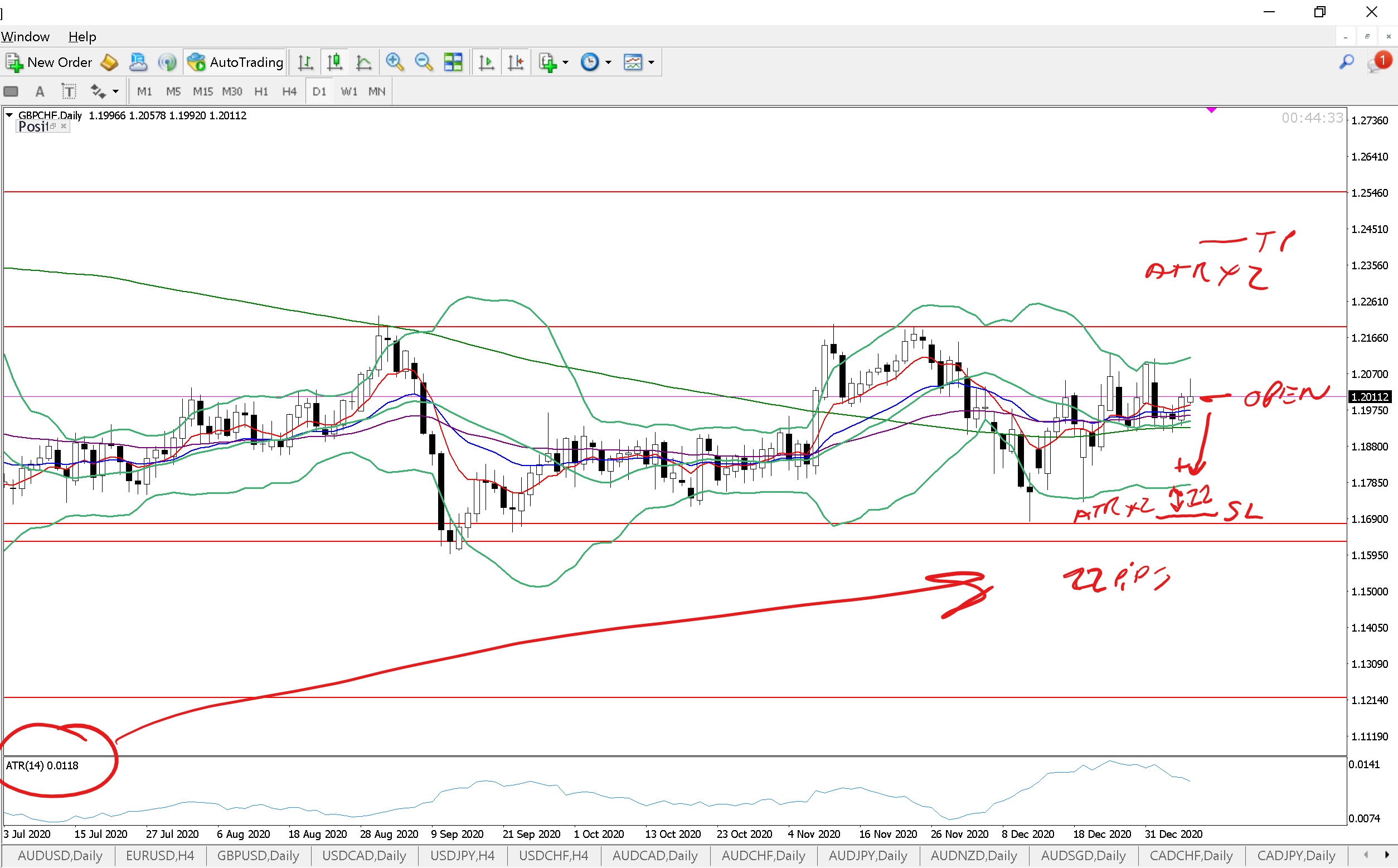The height and width of the screenshot is (868, 1398).
Task: Switch to M15 timeframe
Action: pyautogui.click(x=202, y=91)
